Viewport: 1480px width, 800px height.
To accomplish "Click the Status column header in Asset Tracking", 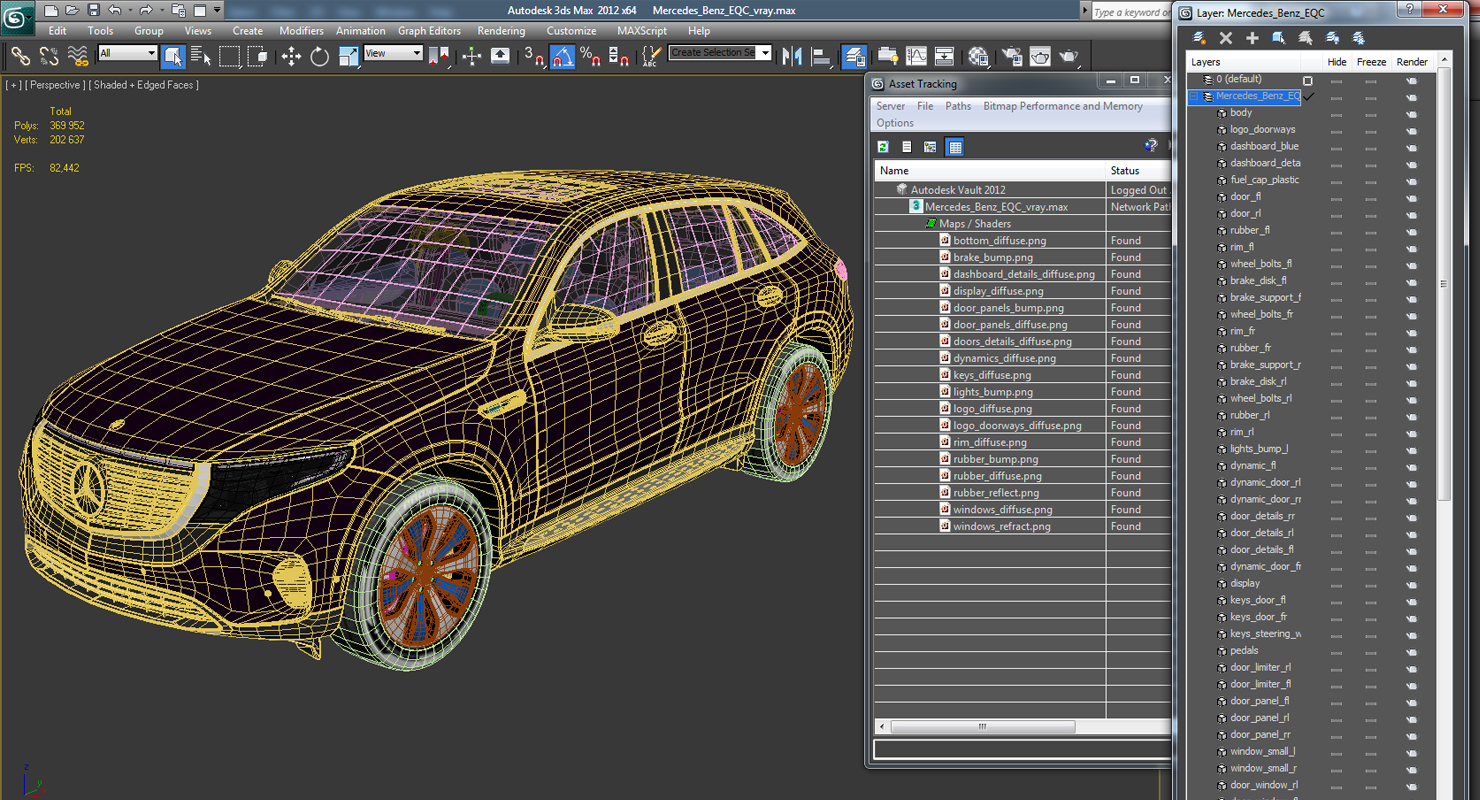I will click(1139, 171).
